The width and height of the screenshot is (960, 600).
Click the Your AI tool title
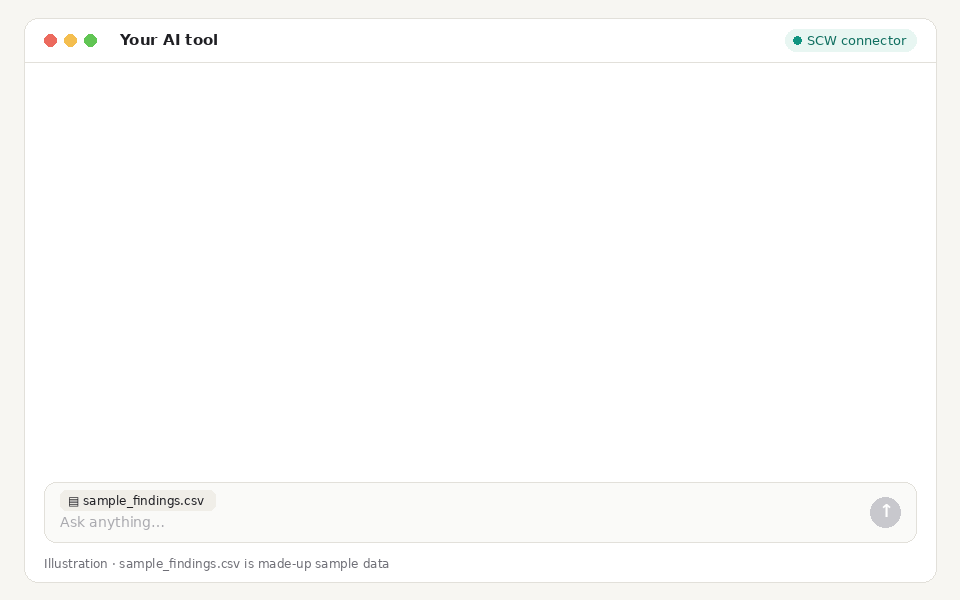(x=168, y=40)
